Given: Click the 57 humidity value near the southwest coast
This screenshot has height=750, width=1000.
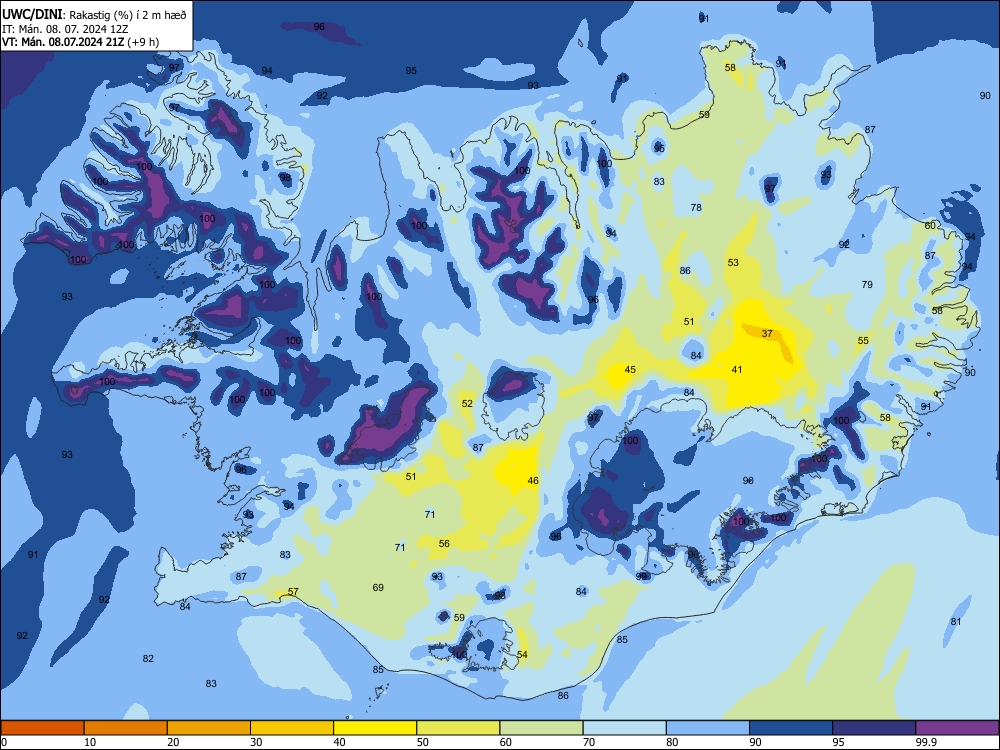Looking at the screenshot, I should click(293, 591).
